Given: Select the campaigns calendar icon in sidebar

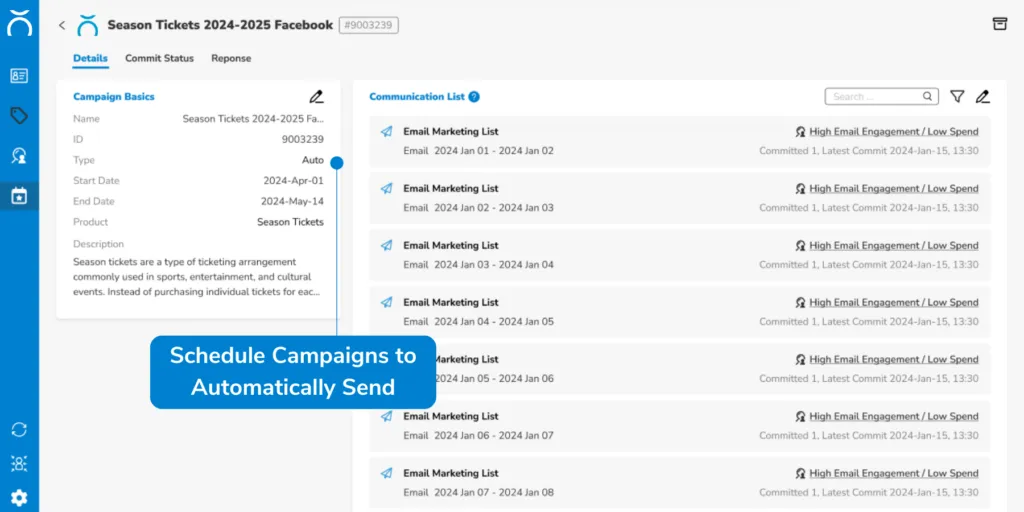Looking at the screenshot, I should pos(19,195).
